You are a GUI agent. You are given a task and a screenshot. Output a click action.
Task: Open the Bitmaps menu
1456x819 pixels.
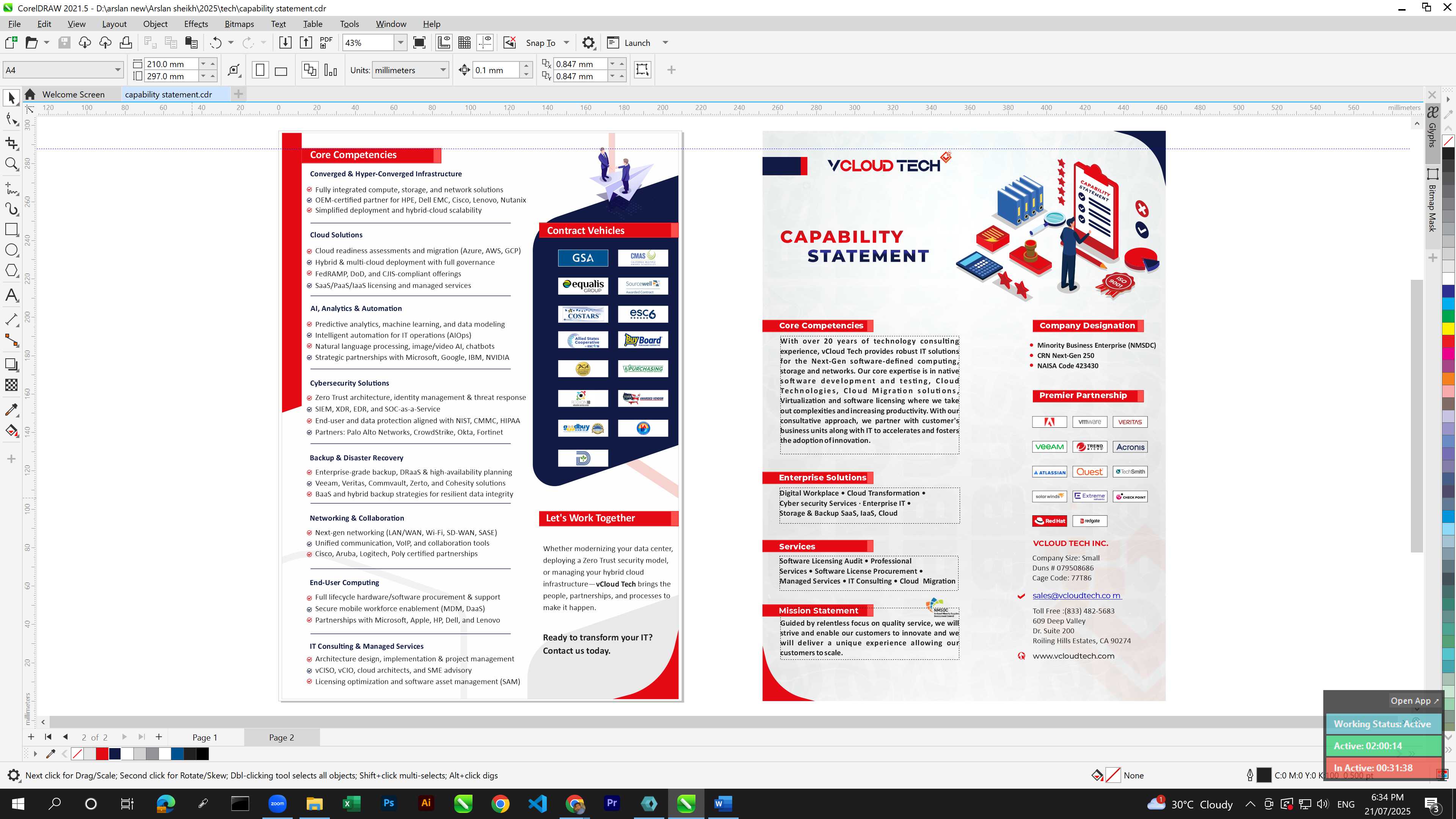pos(239,24)
